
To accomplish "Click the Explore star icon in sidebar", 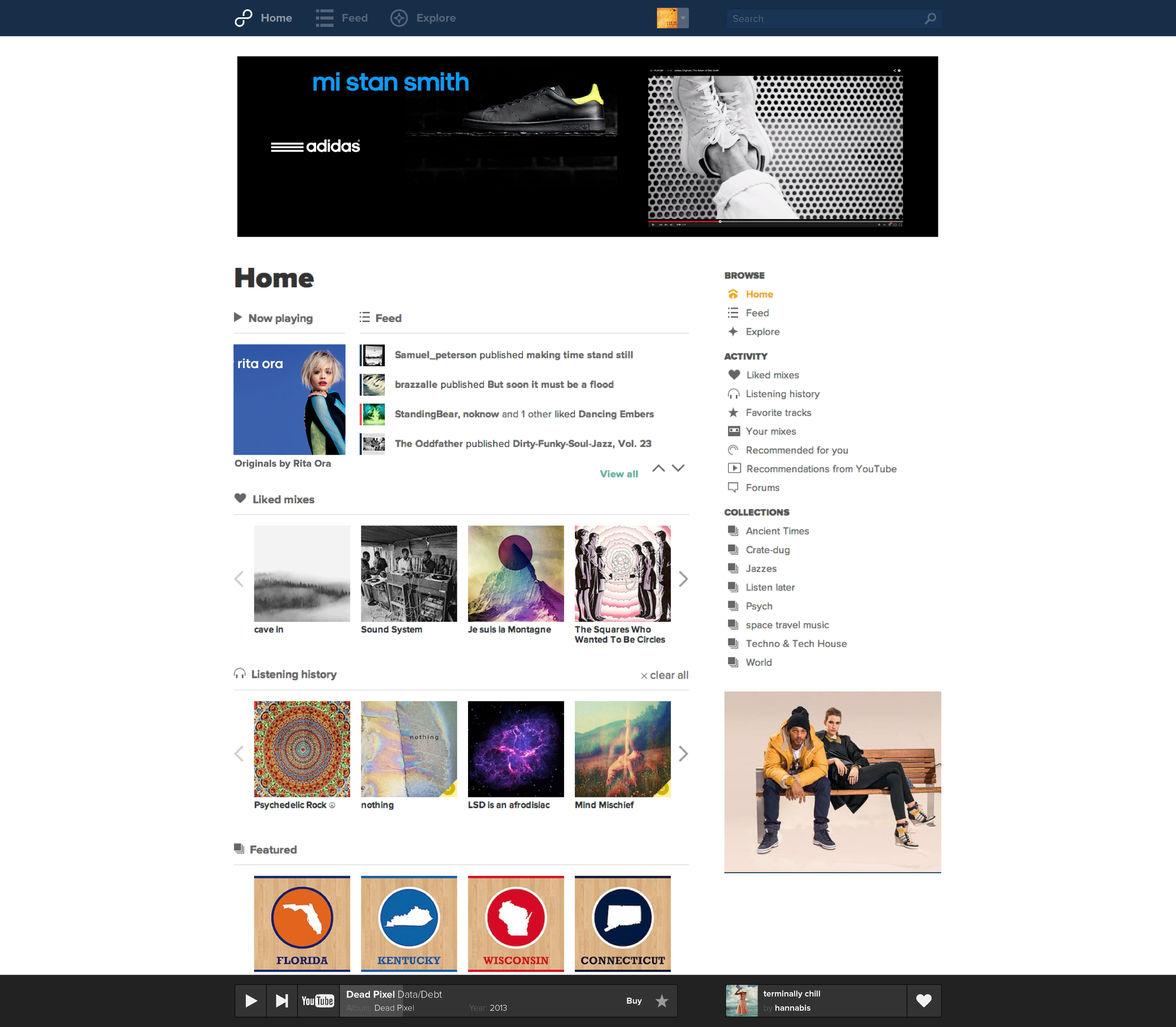I will 733,332.
